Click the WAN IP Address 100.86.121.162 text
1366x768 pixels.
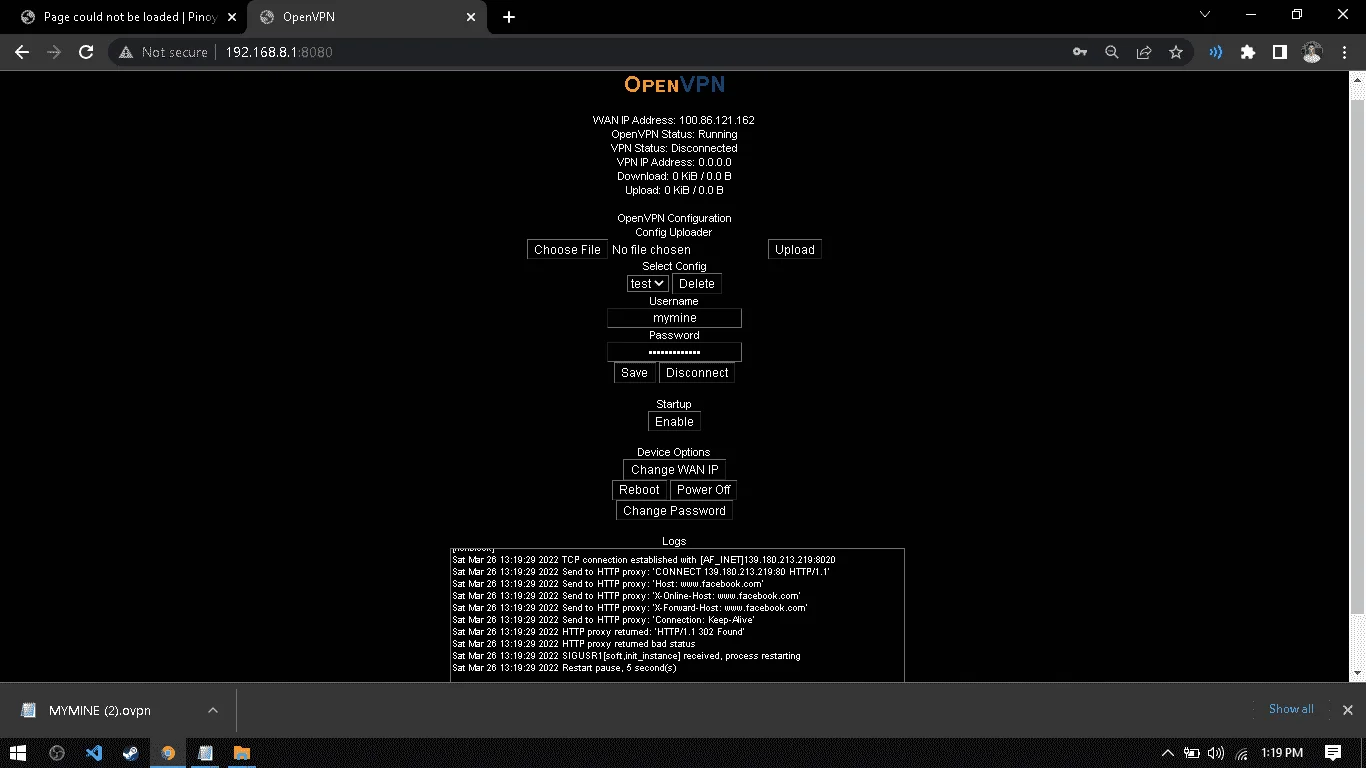coord(673,120)
